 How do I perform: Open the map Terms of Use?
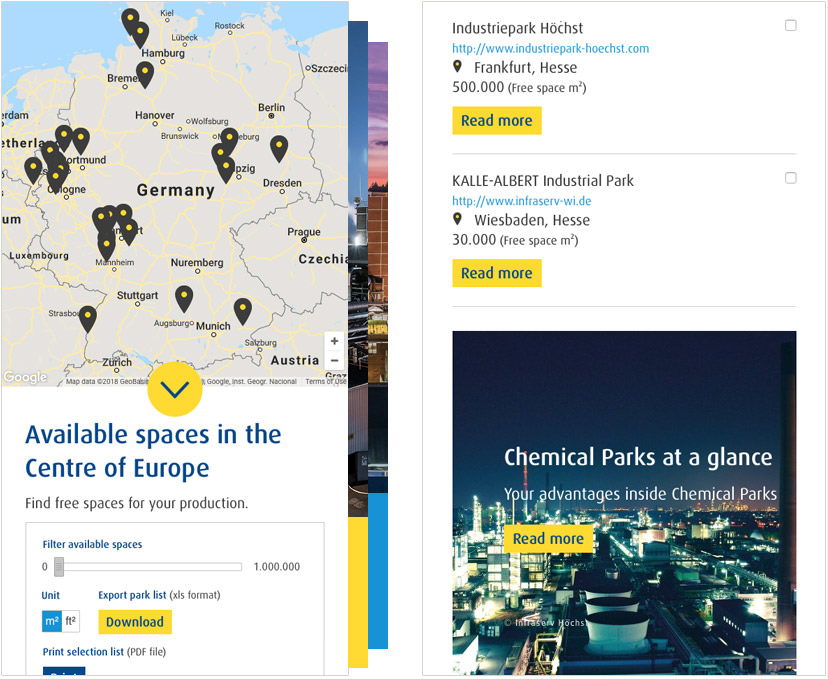[x=326, y=381]
